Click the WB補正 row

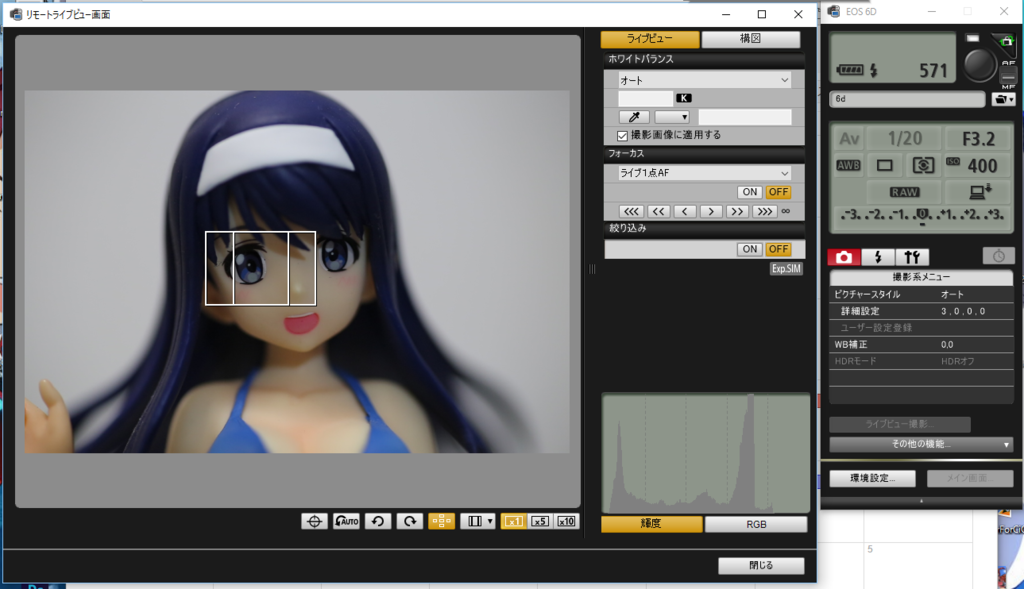point(921,345)
